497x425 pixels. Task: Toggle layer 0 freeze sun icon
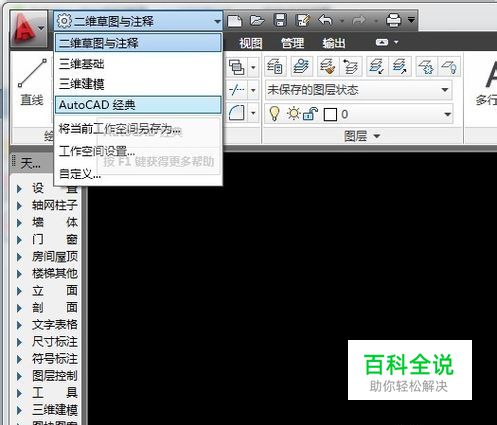coord(293,114)
